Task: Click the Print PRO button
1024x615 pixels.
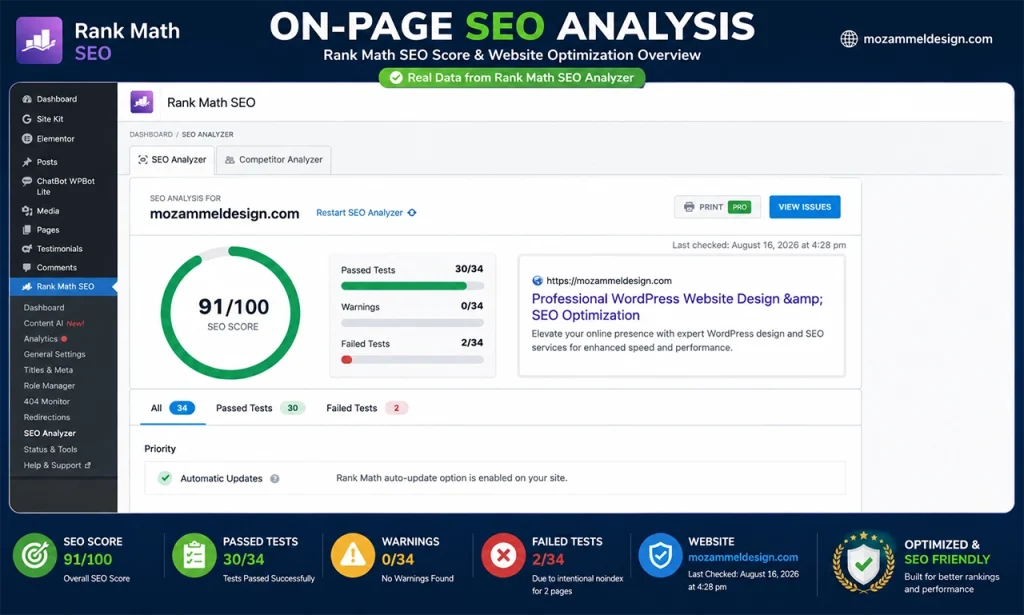Action: (717, 207)
